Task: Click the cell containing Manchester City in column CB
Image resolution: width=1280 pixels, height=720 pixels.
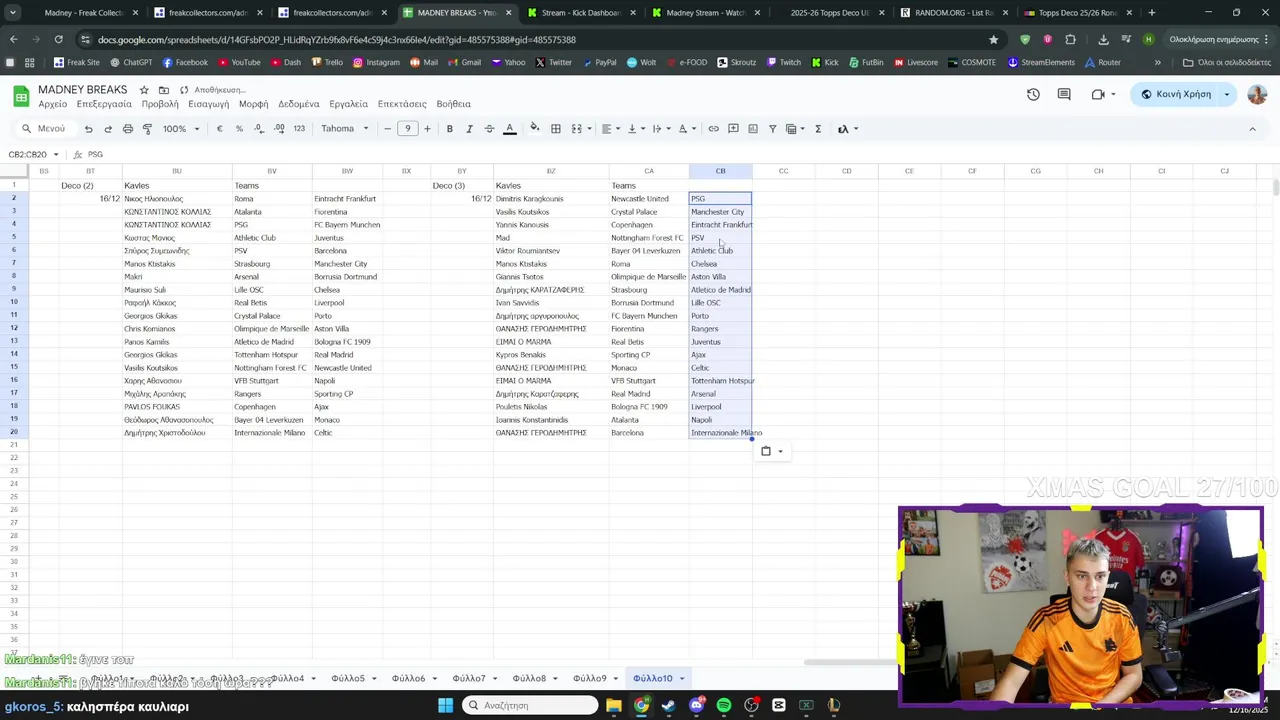Action: tap(720, 212)
